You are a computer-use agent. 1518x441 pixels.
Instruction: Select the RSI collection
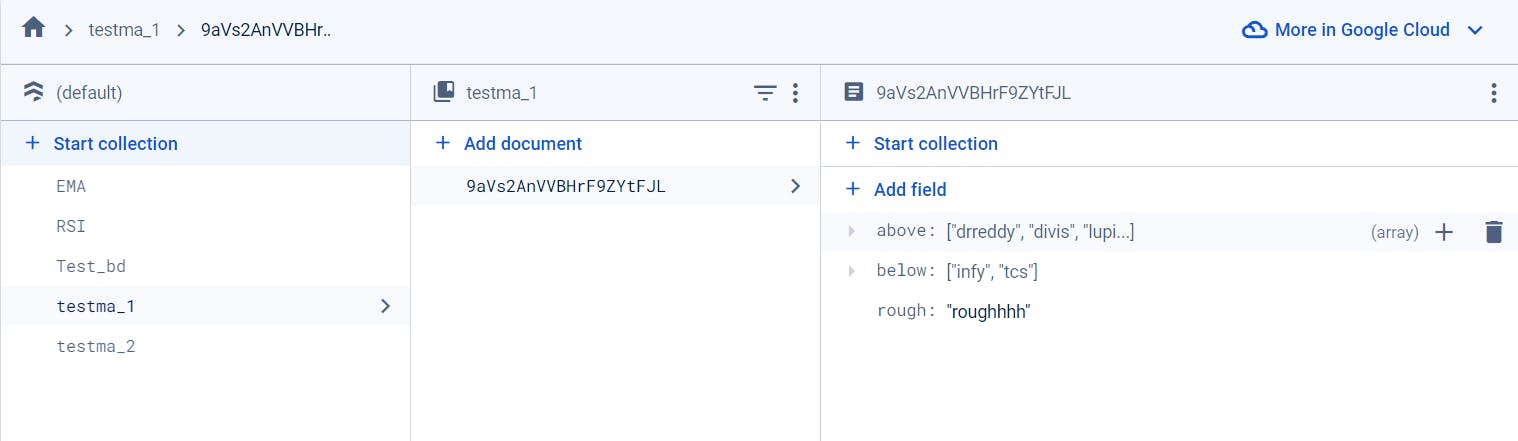pos(71,226)
